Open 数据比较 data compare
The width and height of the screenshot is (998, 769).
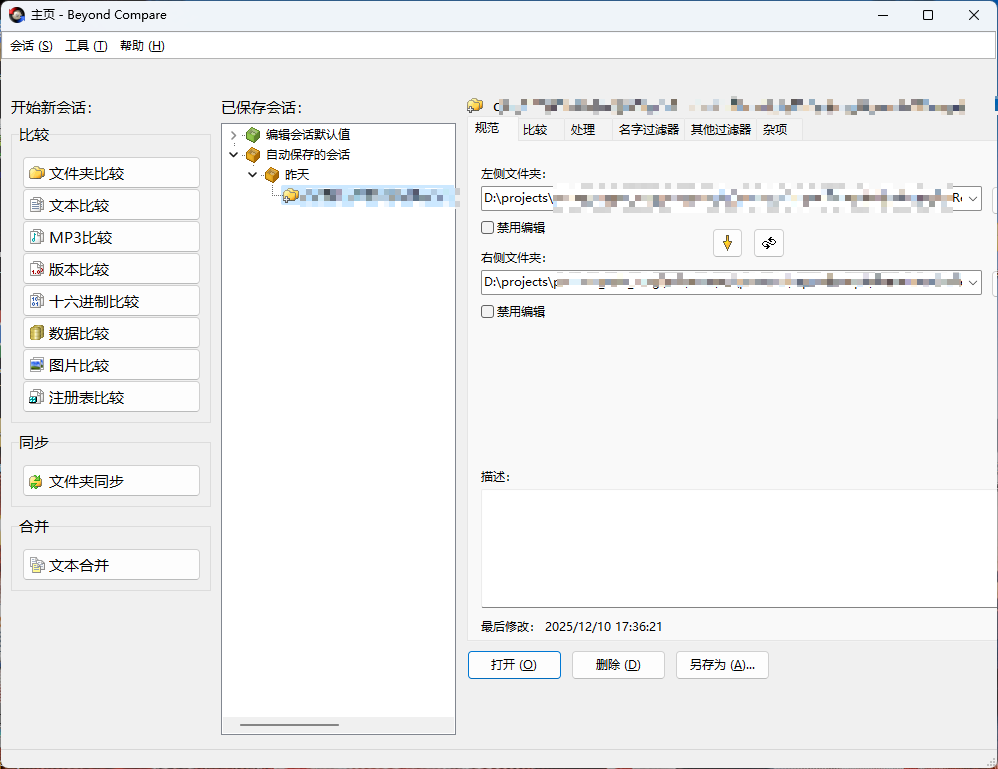(x=111, y=332)
